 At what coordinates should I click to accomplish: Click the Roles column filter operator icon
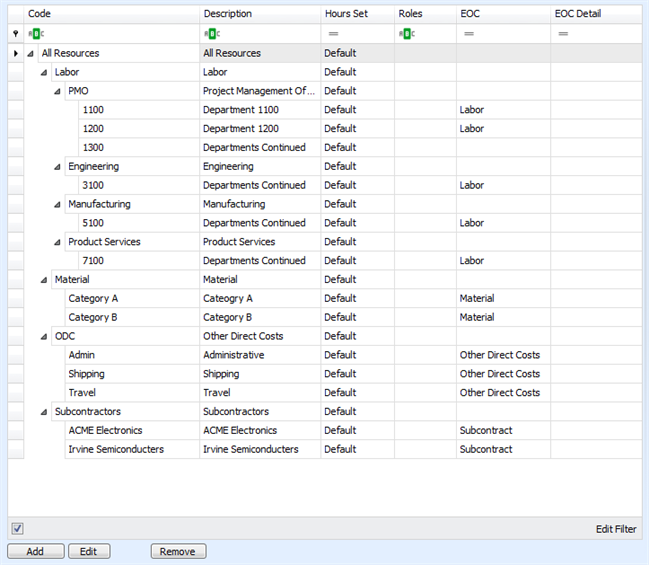pos(405,34)
